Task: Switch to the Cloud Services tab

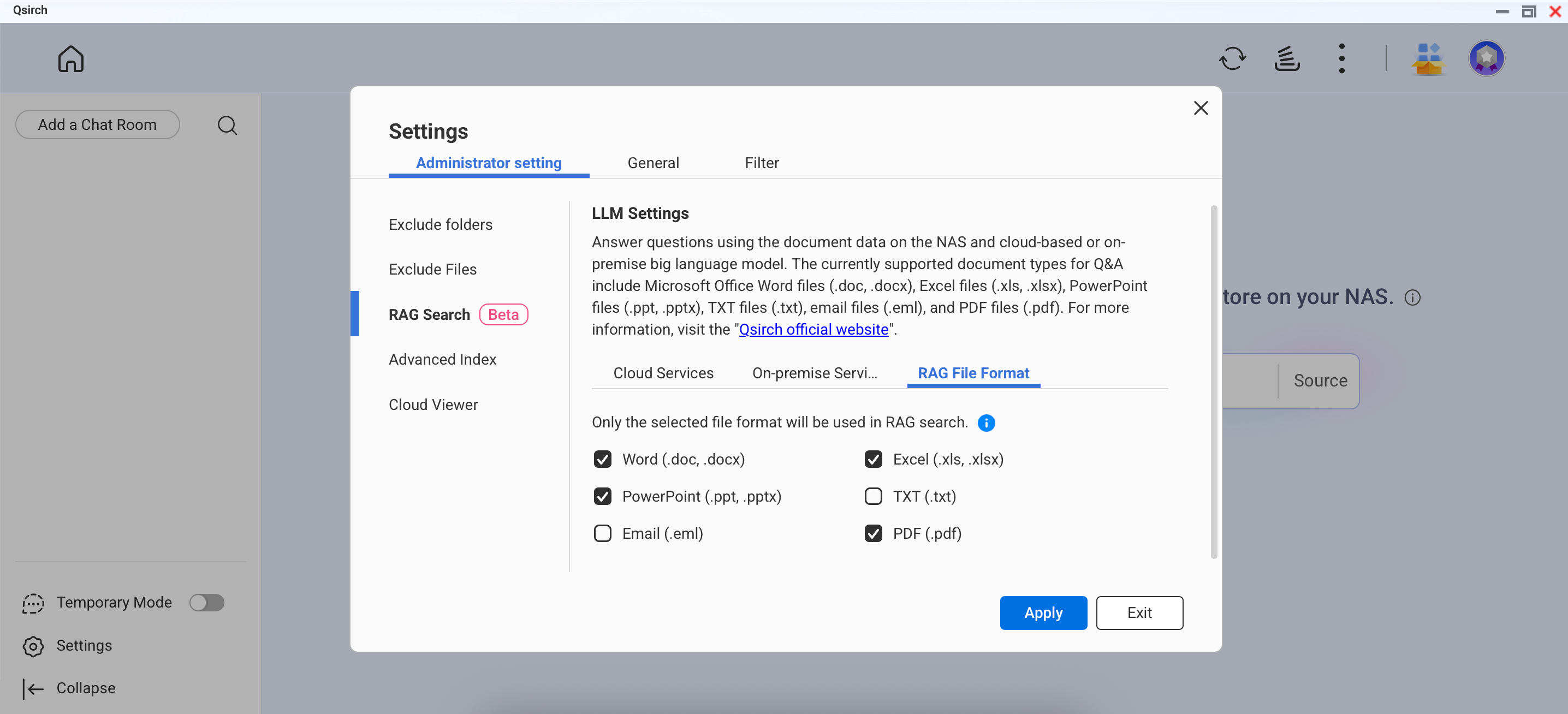Action: pos(663,373)
